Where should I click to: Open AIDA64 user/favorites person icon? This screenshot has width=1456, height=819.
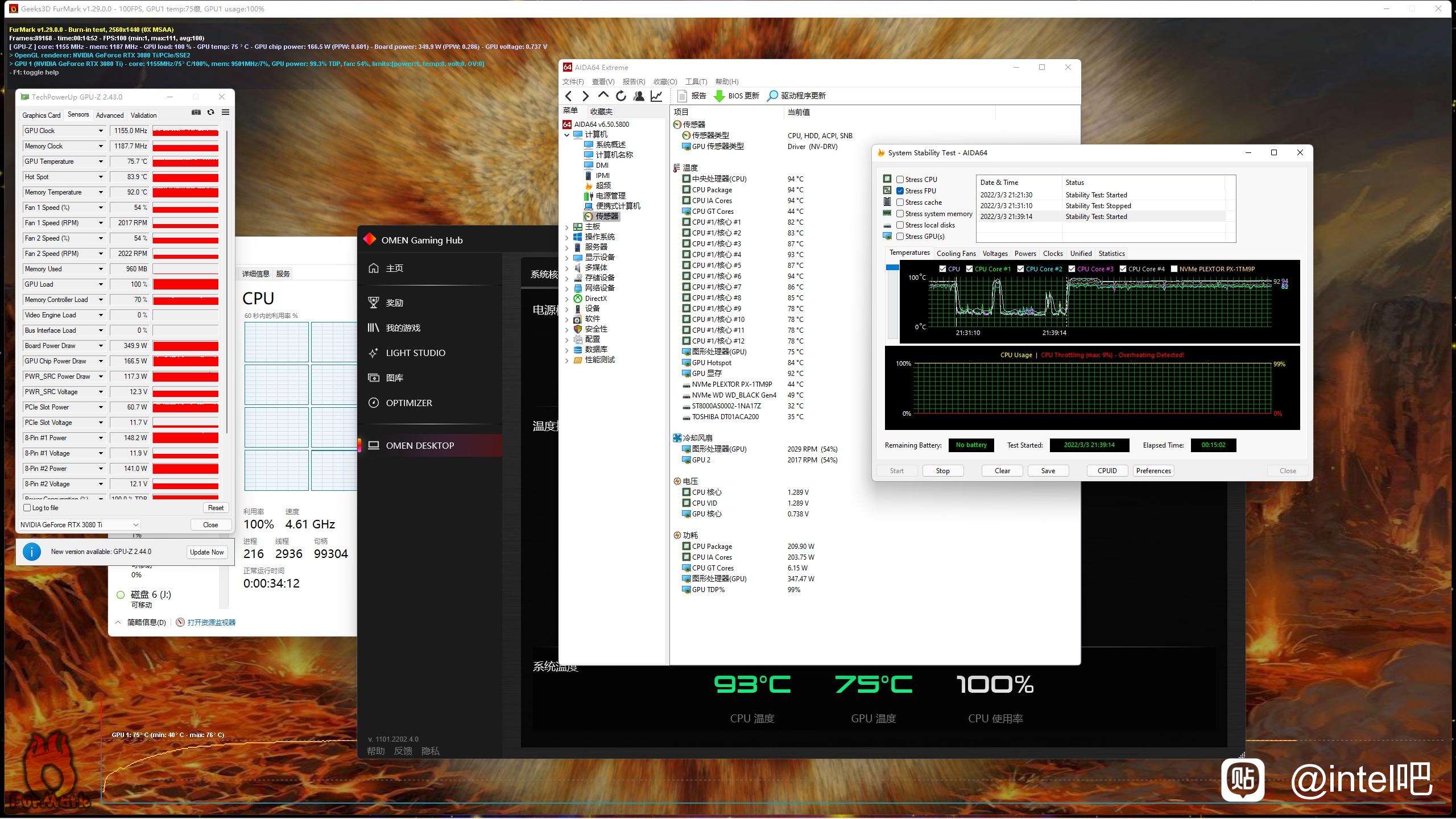point(639,96)
